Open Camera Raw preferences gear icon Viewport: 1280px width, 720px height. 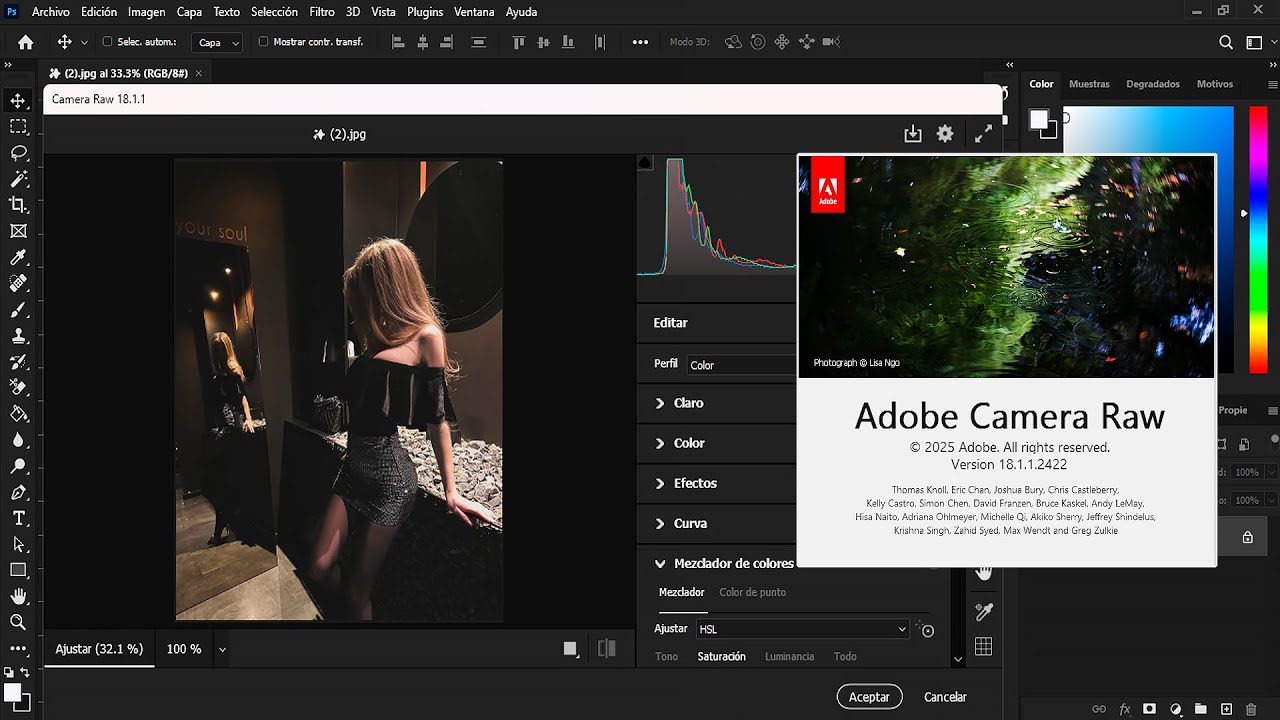tap(945, 133)
